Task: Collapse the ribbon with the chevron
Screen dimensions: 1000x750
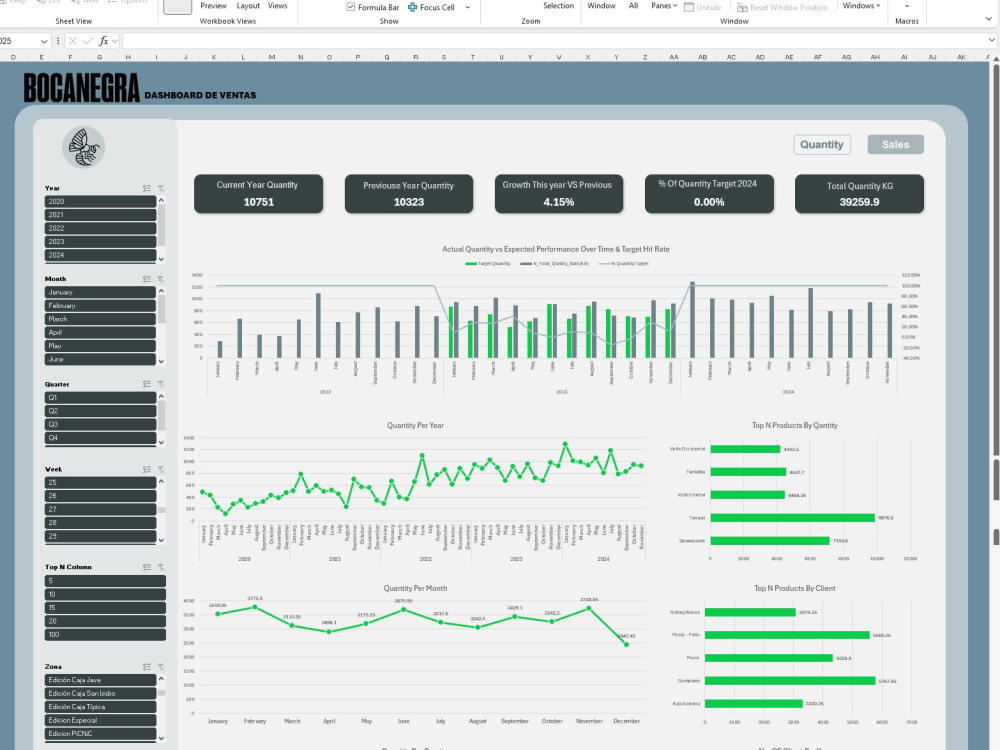Action: 989,20
